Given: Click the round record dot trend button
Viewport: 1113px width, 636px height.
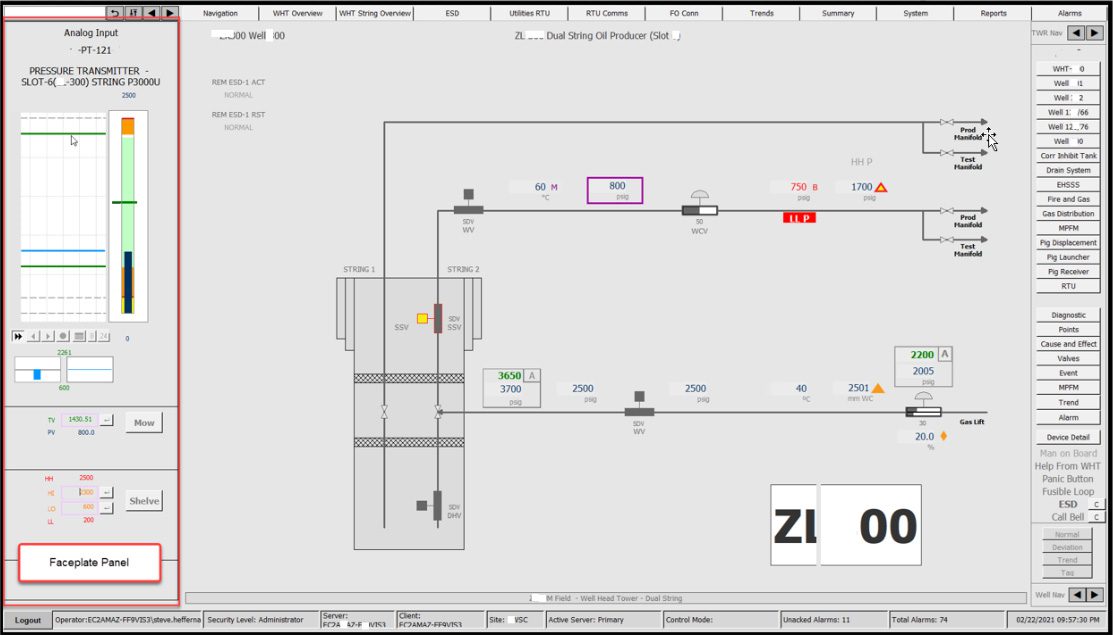Looking at the screenshot, I should tap(63, 336).
